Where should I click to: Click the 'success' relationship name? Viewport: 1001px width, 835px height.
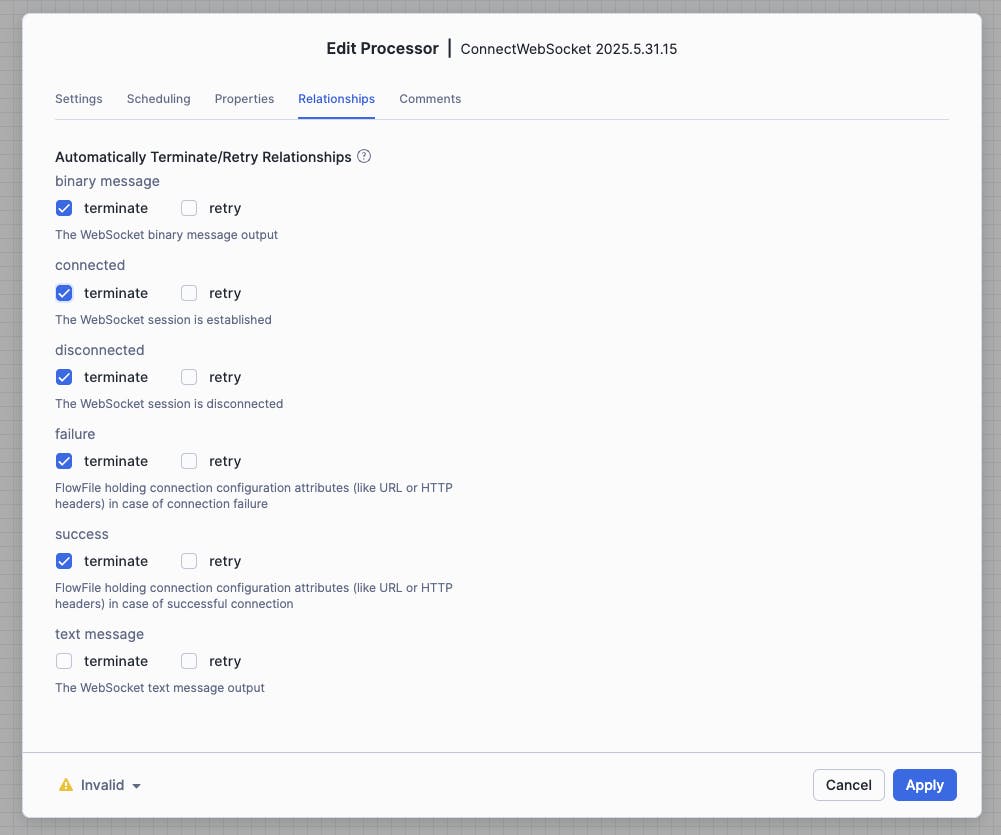(x=82, y=534)
